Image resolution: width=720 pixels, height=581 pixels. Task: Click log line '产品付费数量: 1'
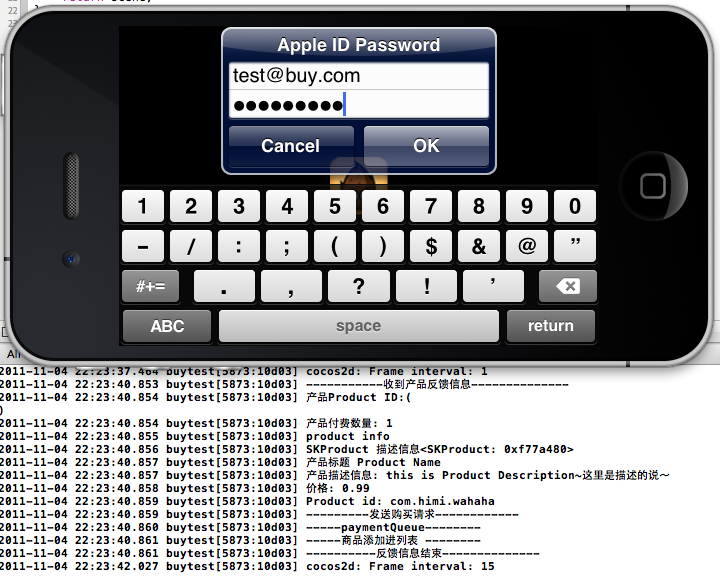pos(349,423)
